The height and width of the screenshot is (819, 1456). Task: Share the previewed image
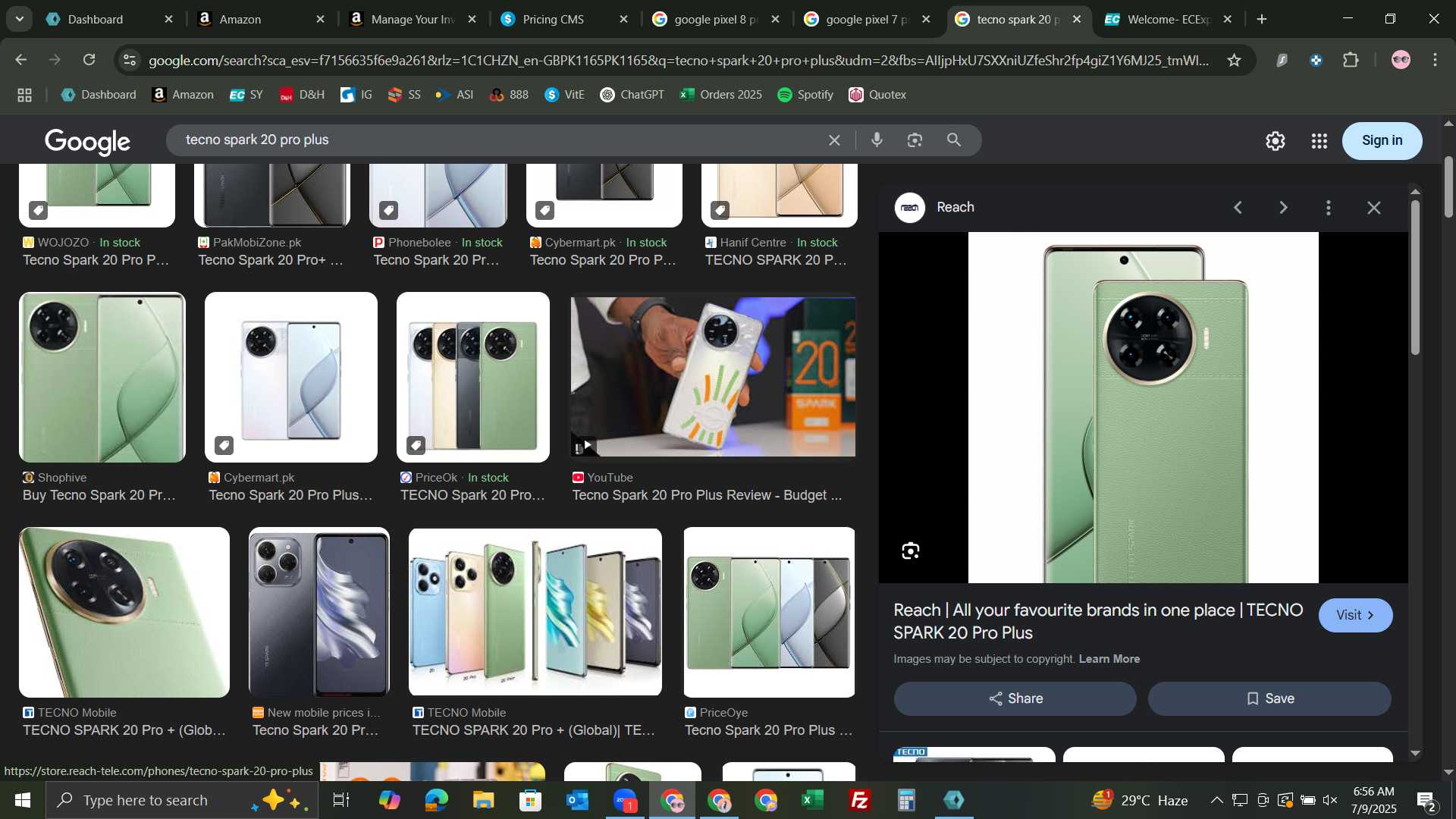pyautogui.click(x=1015, y=698)
